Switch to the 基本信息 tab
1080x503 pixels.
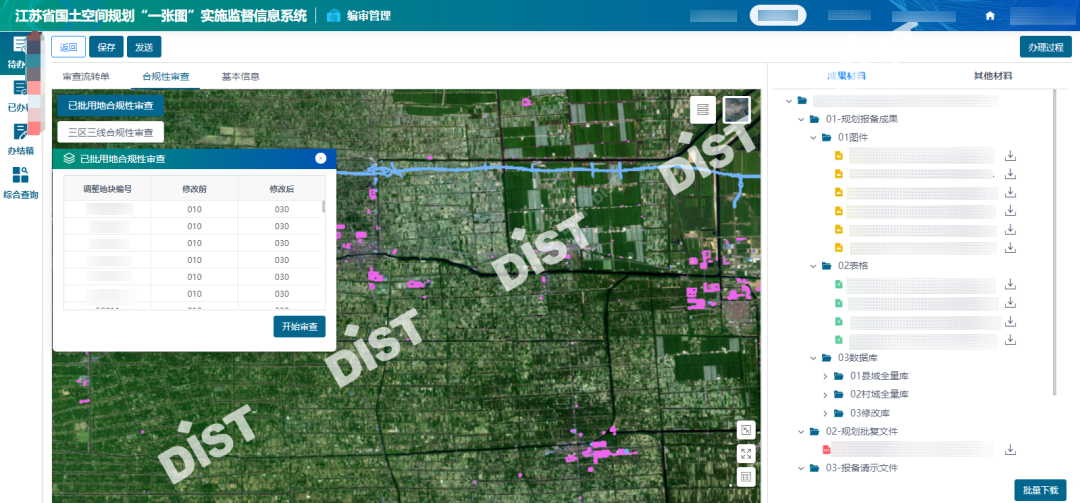tap(240, 76)
